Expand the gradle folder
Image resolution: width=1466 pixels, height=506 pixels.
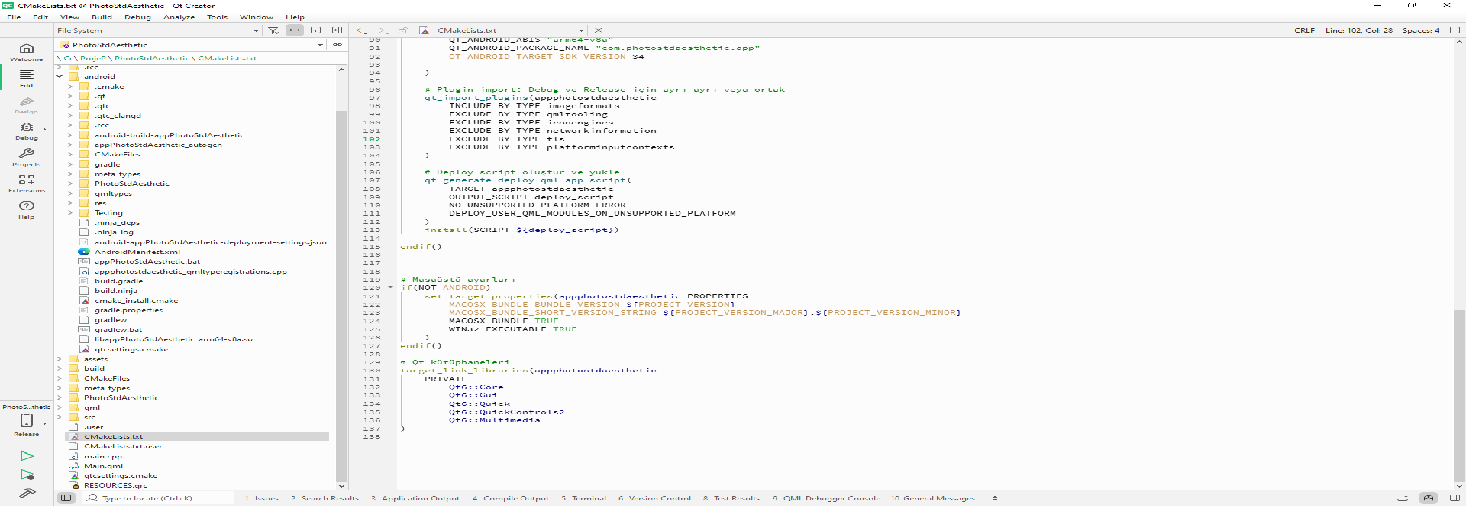(71, 164)
